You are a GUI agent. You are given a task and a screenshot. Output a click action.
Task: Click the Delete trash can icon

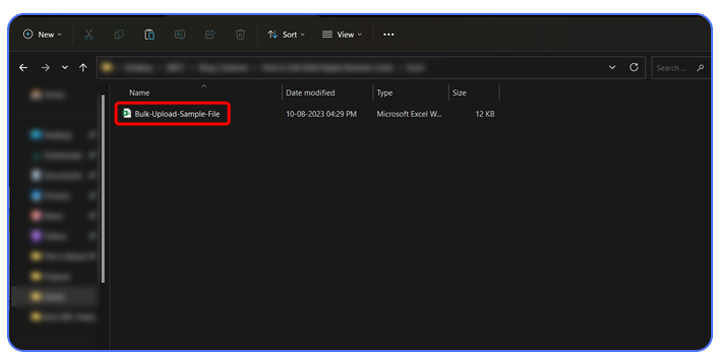[240, 34]
